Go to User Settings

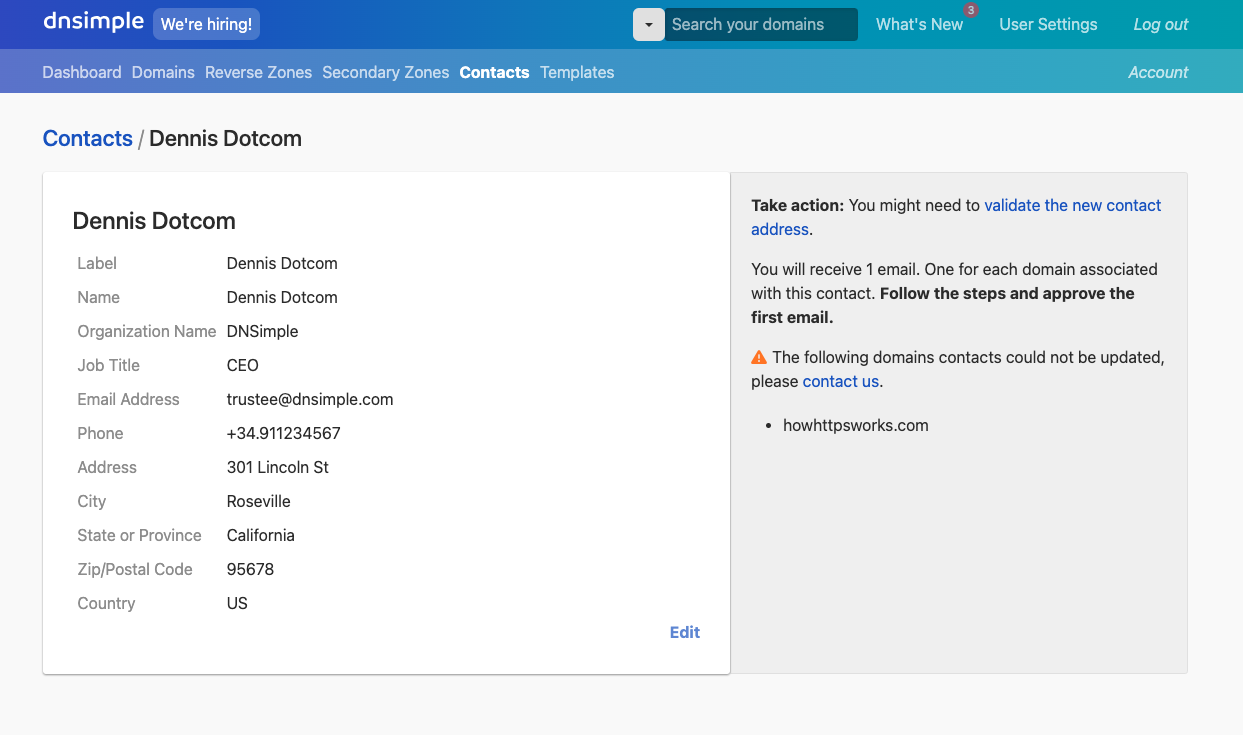click(x=1048, y=25)
